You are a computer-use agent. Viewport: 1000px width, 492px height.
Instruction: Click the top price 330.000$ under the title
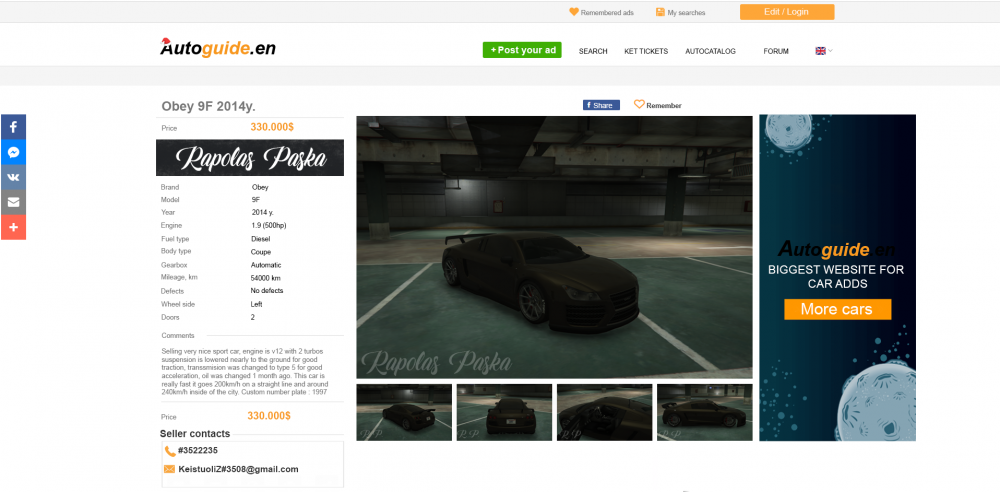(272, 127)
